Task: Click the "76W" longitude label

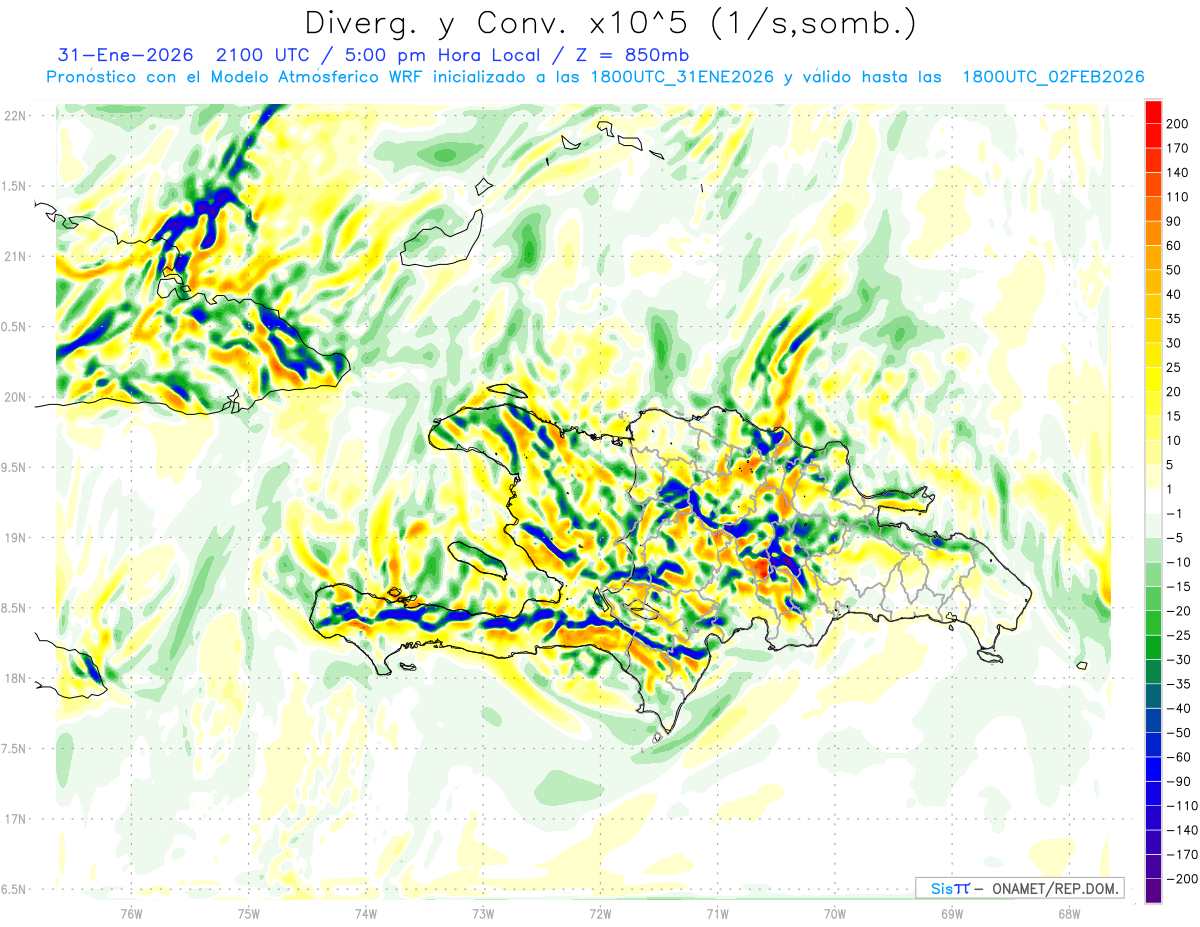Action: [131, 913]
